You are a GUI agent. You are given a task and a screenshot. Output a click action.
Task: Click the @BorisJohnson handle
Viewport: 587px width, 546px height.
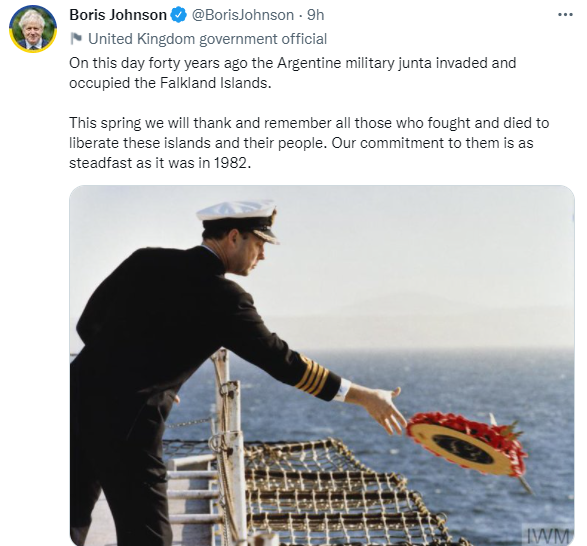[243, 15]
